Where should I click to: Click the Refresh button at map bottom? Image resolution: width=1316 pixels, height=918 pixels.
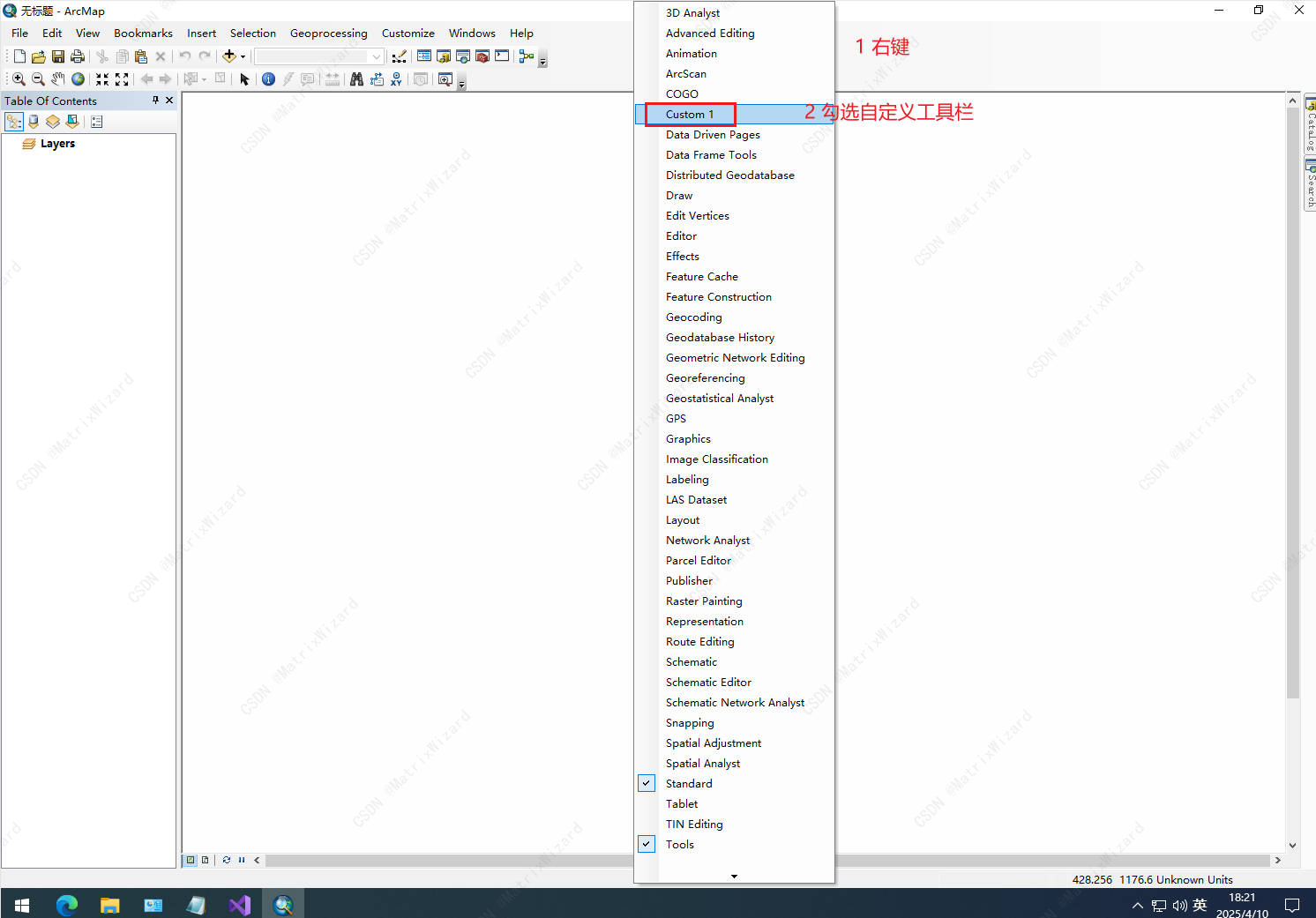[227, 860]
